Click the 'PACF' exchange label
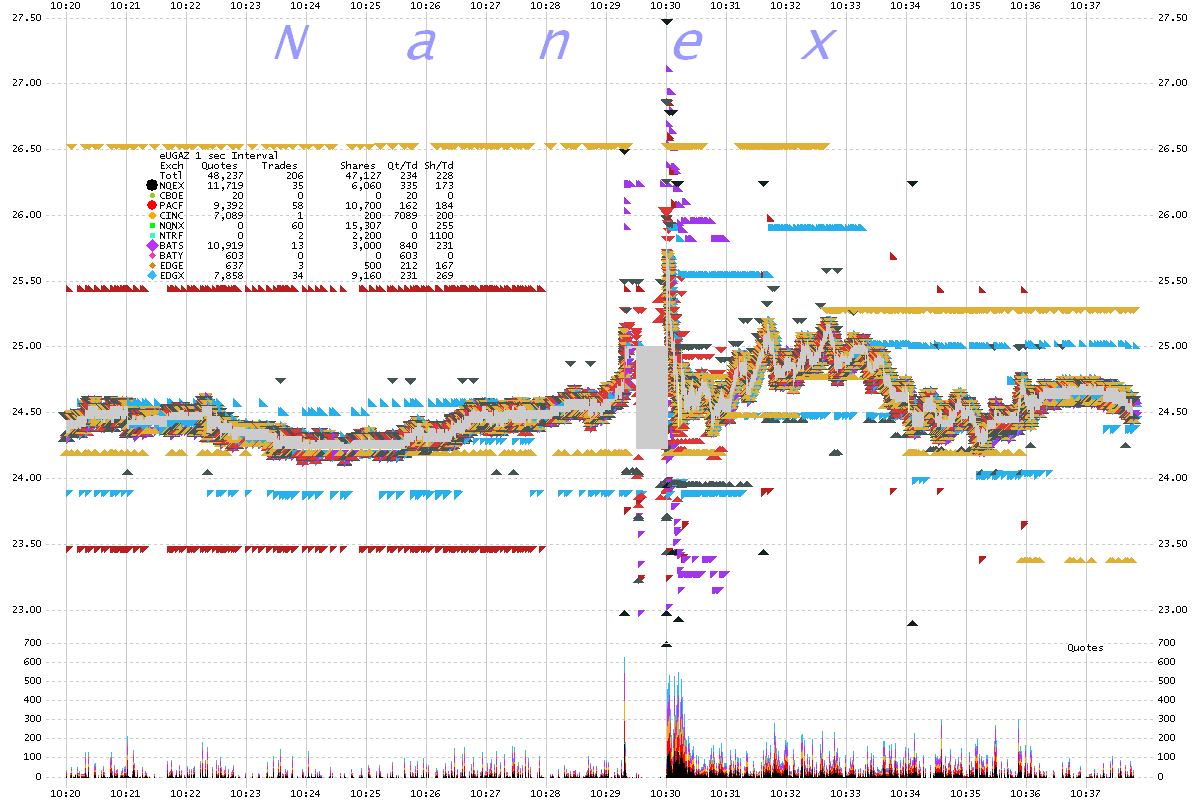Image resolution: width=1200 pixels, height=800 pixels. pos(172,206)
